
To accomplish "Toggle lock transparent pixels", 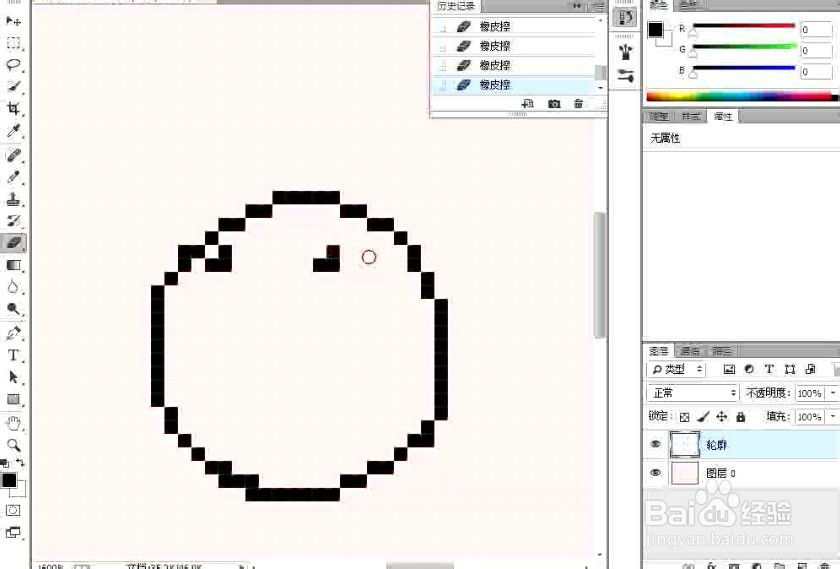I will click(x=685, y=417).
